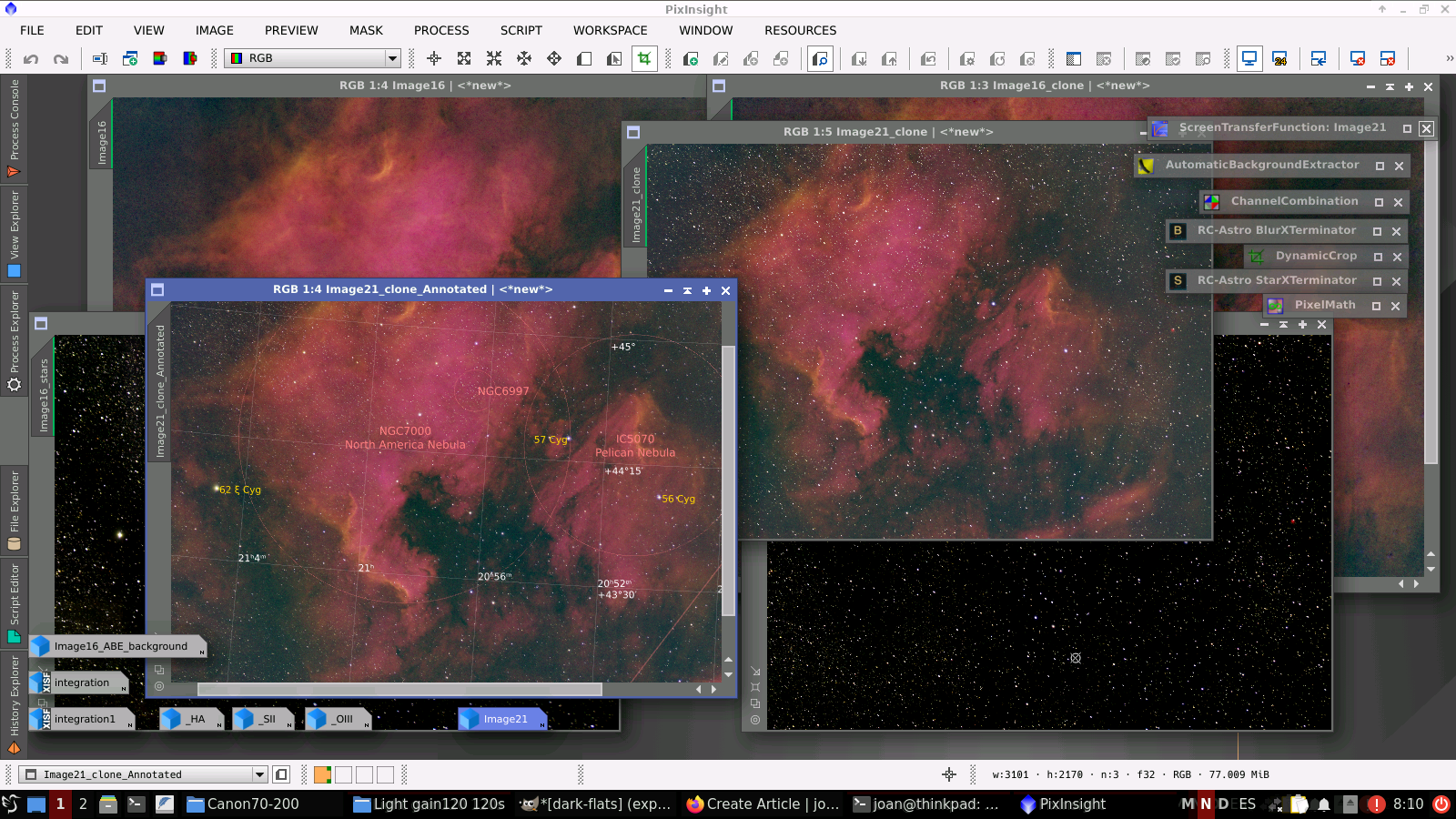Click the ChannelCombination process icon

[x=1211, y=202]
